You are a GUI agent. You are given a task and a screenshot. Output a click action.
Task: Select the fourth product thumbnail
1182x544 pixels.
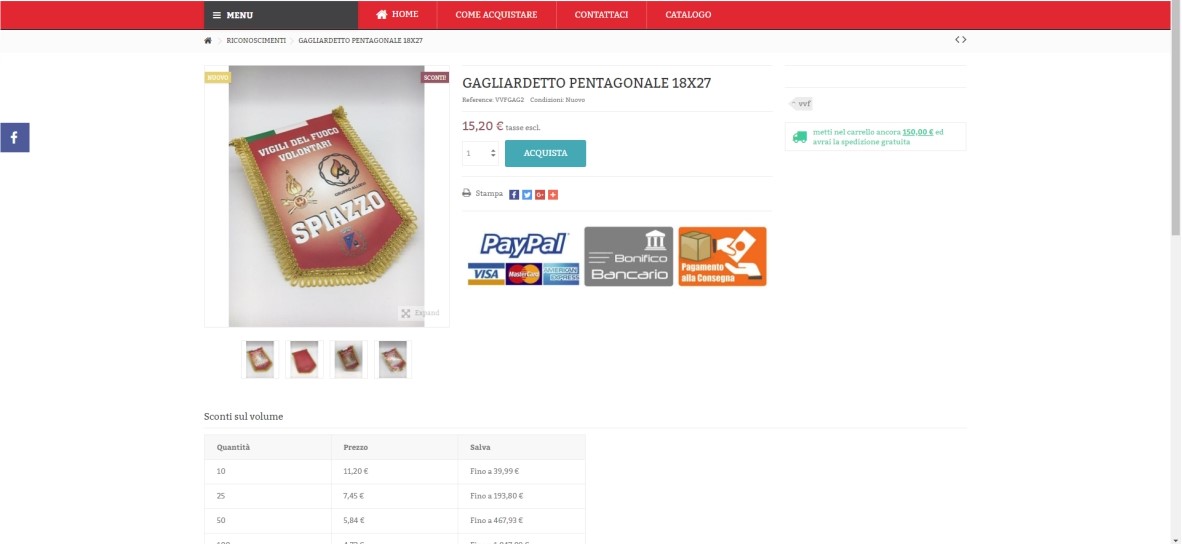(393, 359)
